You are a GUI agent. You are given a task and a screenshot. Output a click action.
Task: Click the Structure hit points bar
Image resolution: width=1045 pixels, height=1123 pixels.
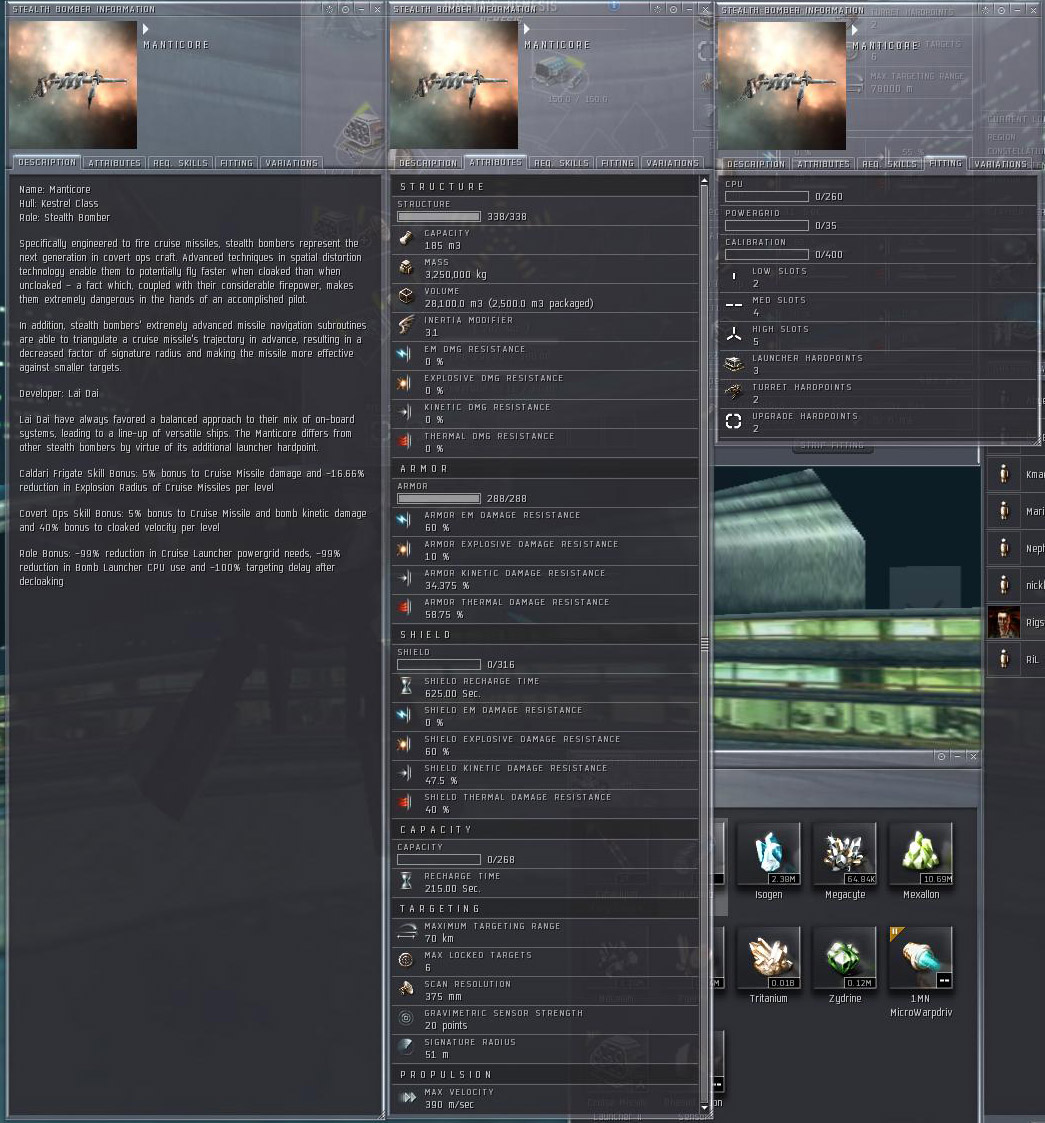tap(439, 216)
